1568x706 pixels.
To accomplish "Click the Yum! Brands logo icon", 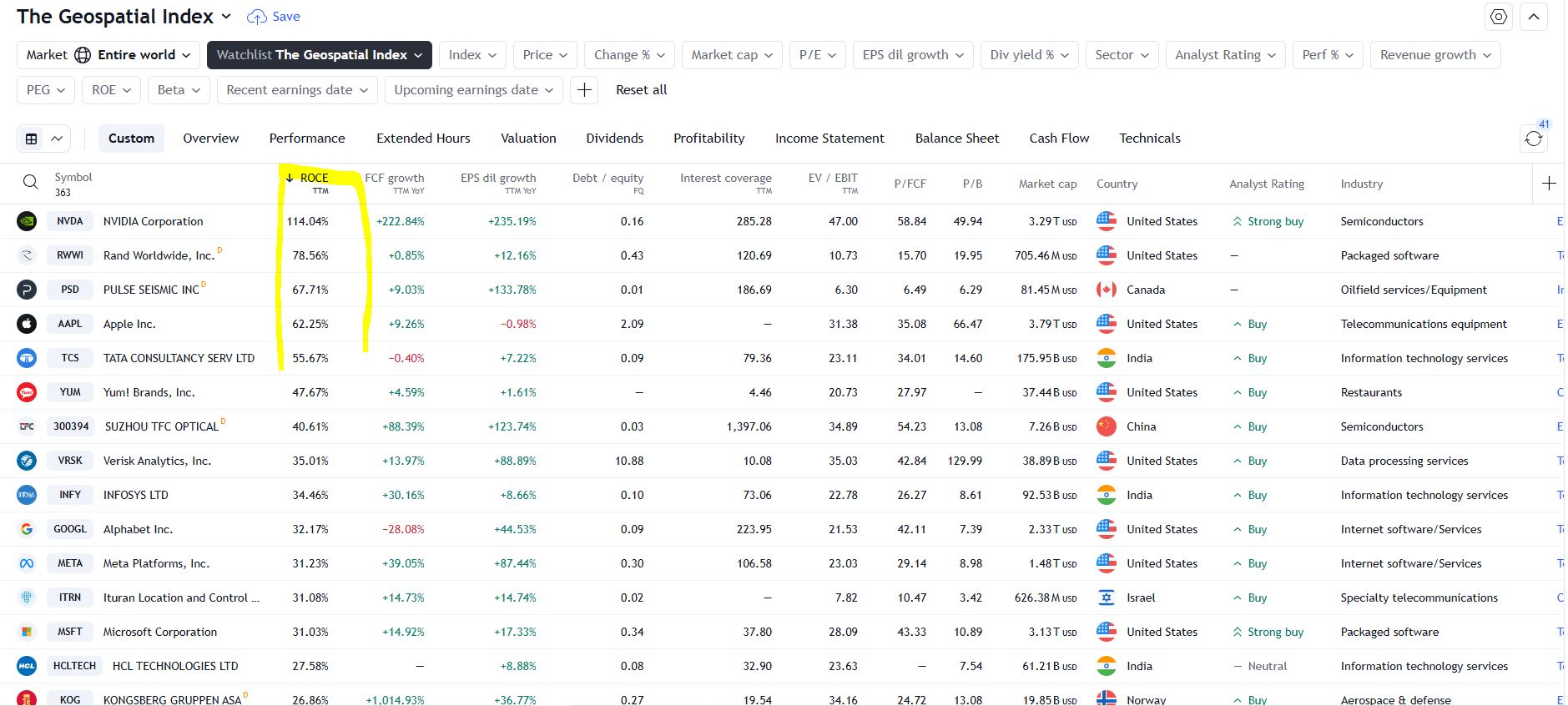I will click(x=27, y=392).
